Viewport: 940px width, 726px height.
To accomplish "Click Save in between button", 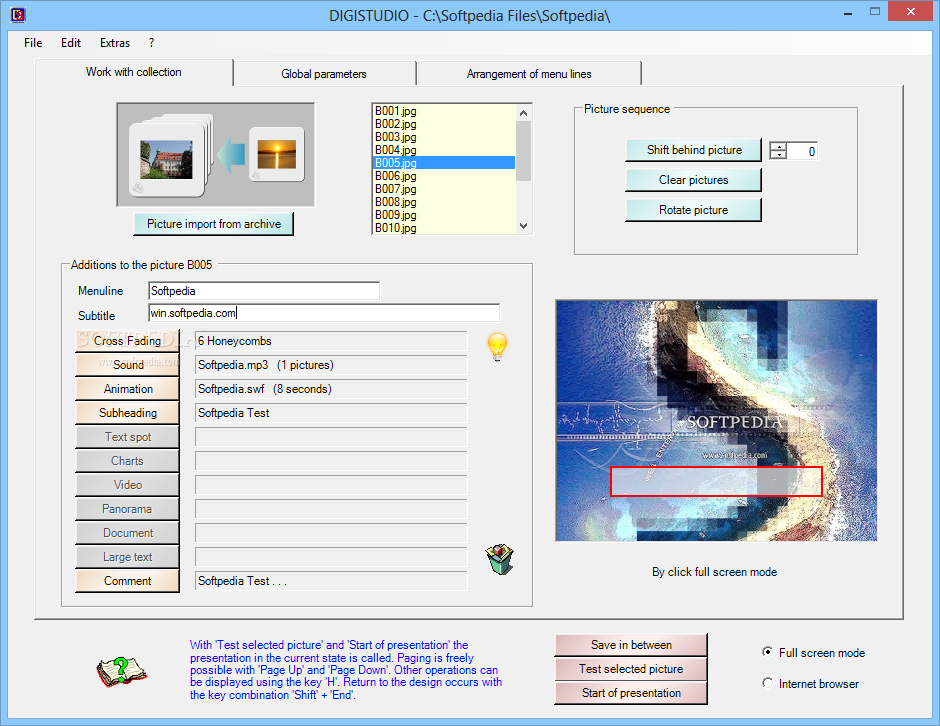I will tap(631, 645).
